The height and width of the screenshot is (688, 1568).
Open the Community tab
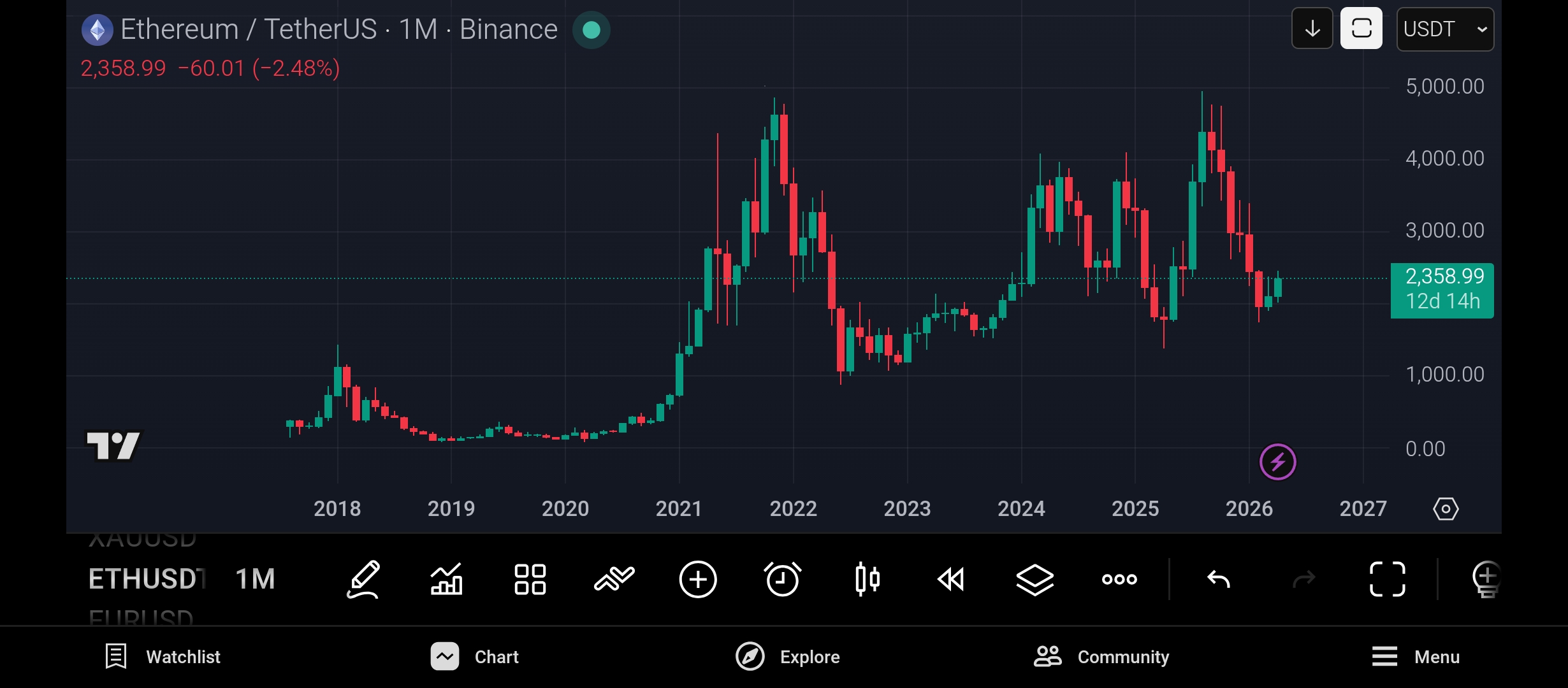click(1101, 657)
